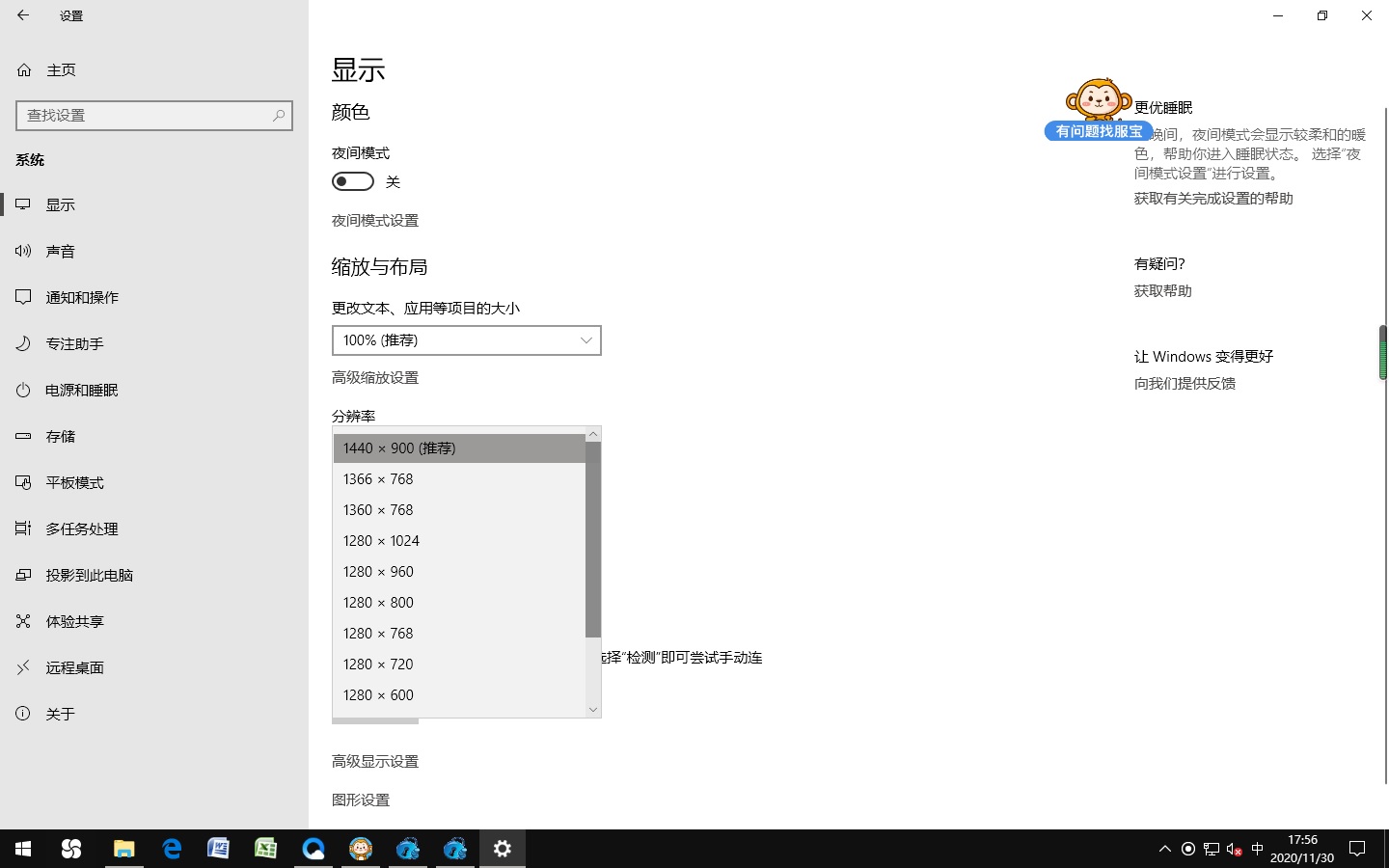Switch the 中 input method indicator
The width and height of the screenshot is (1389, 868).
(x=1257, y=849)
